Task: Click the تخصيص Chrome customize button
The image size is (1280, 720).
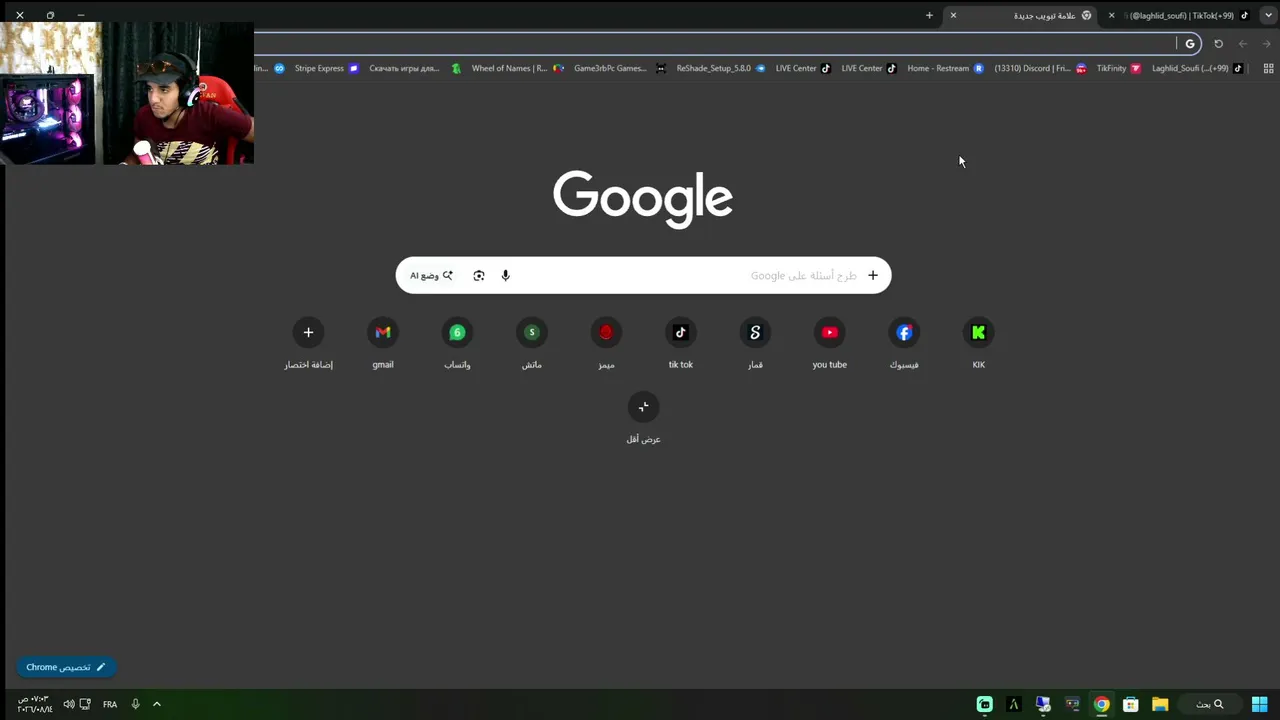Action: (x=66, y=667)
